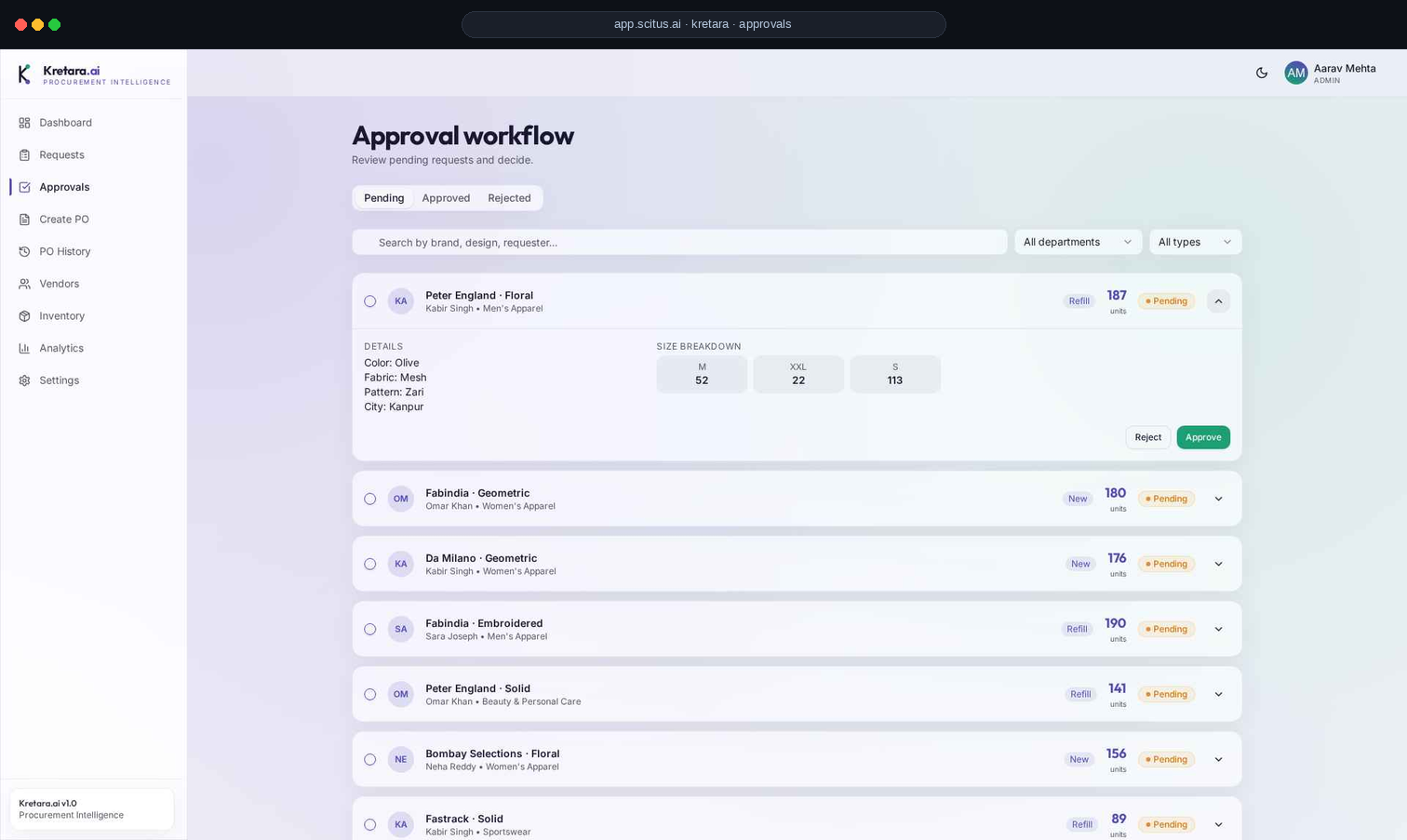Open Create PO from the sidebar
The height and width of the screenshot is (840, 1407).
pyautogui.click(x=93, y=220)
